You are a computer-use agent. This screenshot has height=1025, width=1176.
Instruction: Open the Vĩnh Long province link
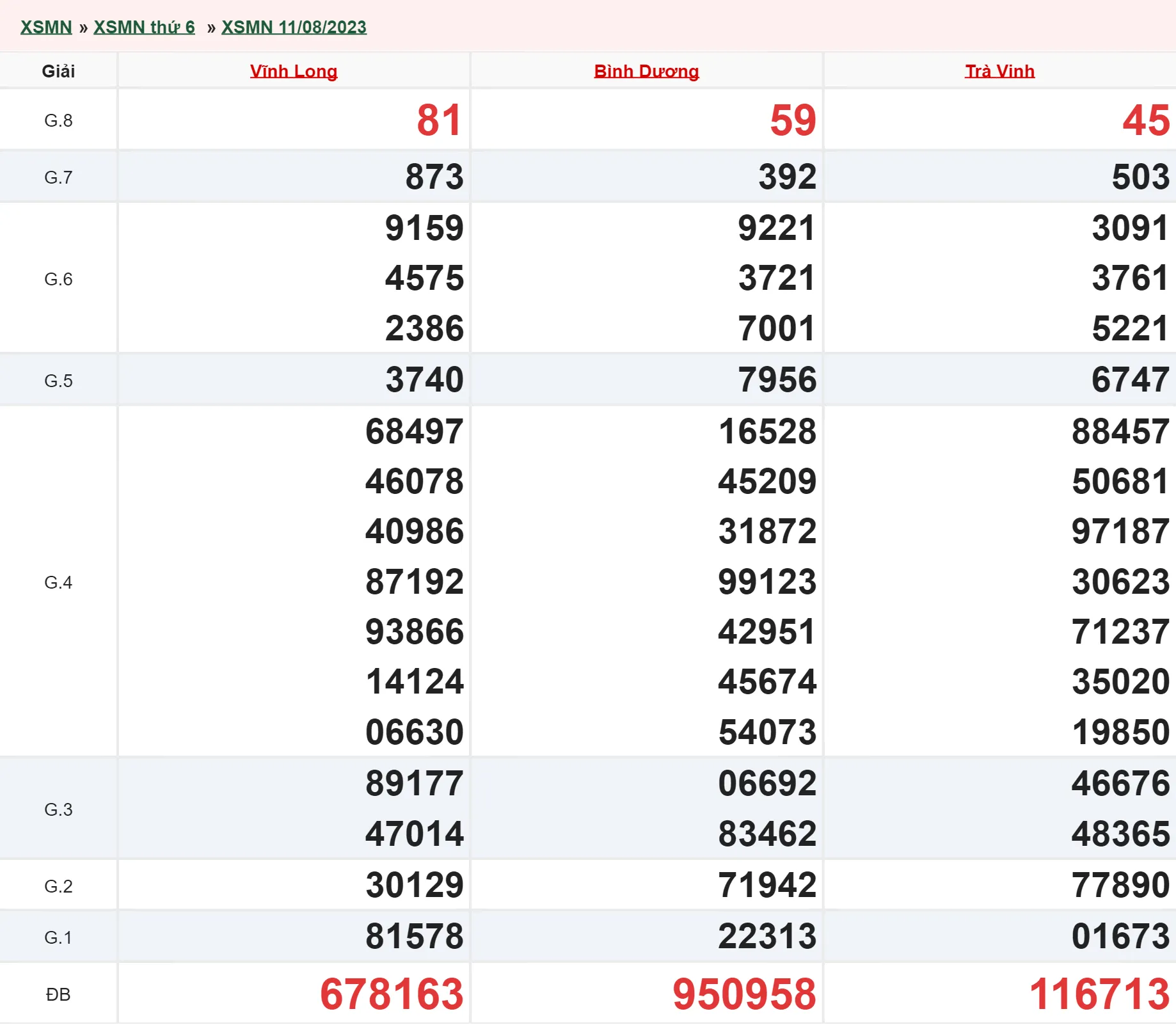(294, 71)
